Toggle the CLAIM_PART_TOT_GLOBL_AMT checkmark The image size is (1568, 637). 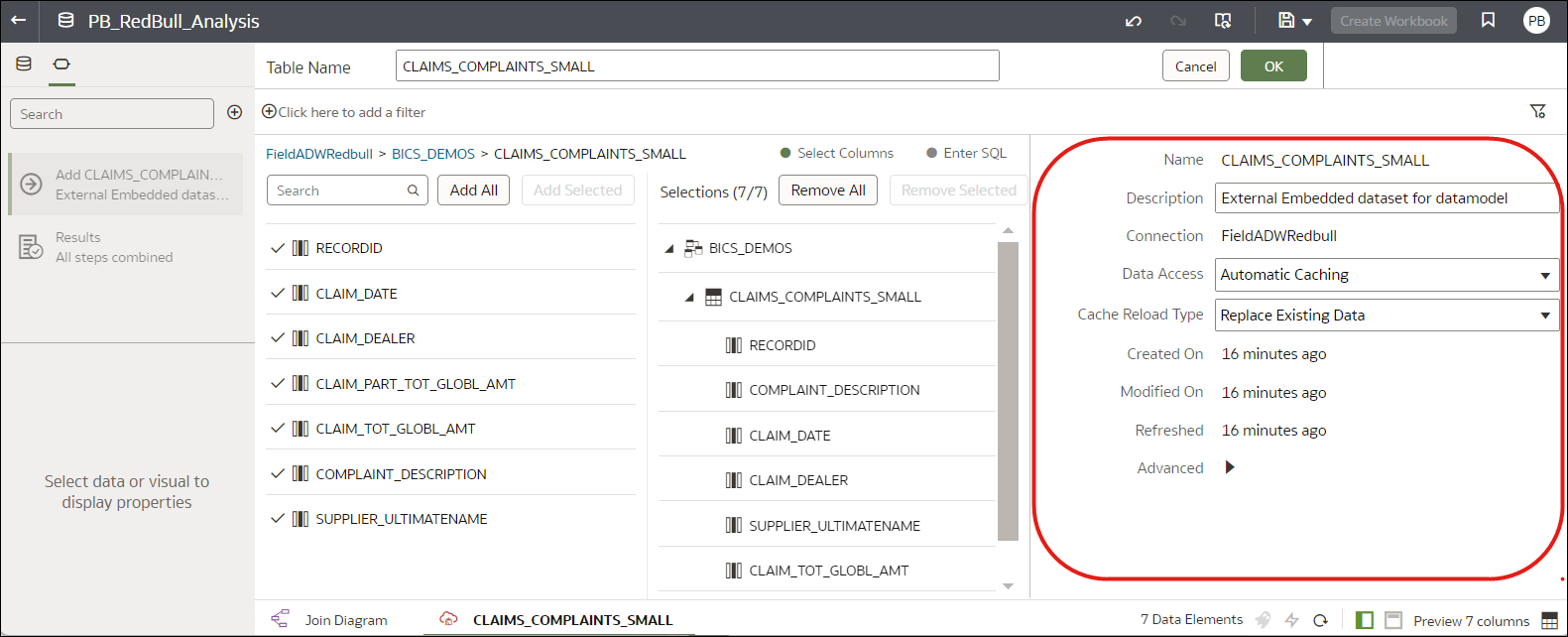coord(278,384)
